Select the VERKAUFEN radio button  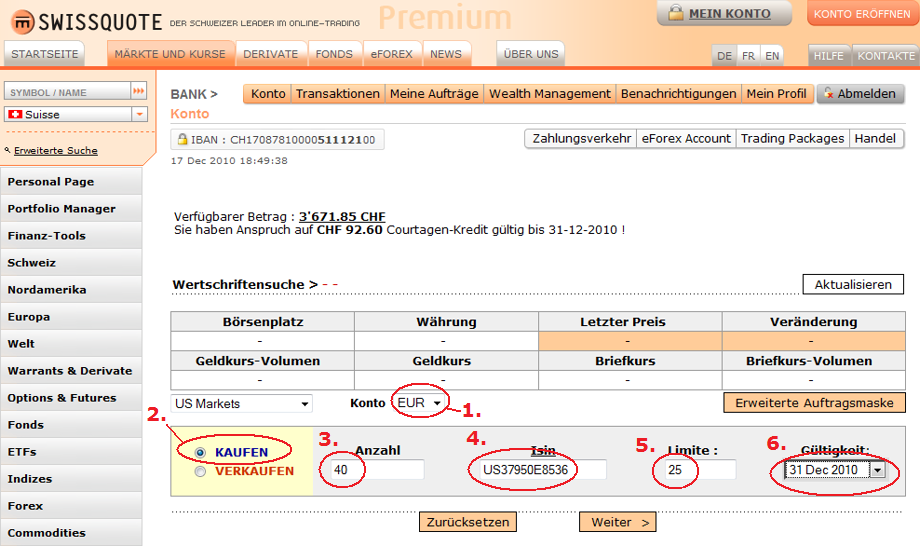201,472
